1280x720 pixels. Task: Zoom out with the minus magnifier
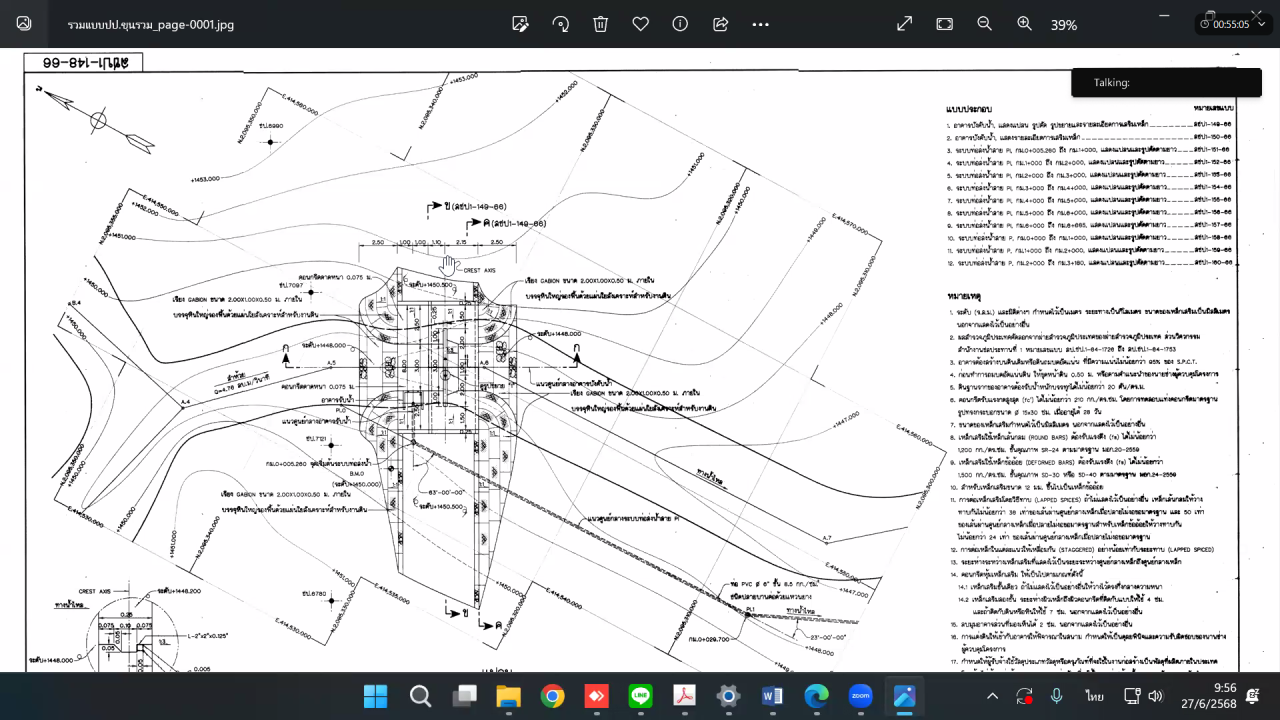pos(984,24)
